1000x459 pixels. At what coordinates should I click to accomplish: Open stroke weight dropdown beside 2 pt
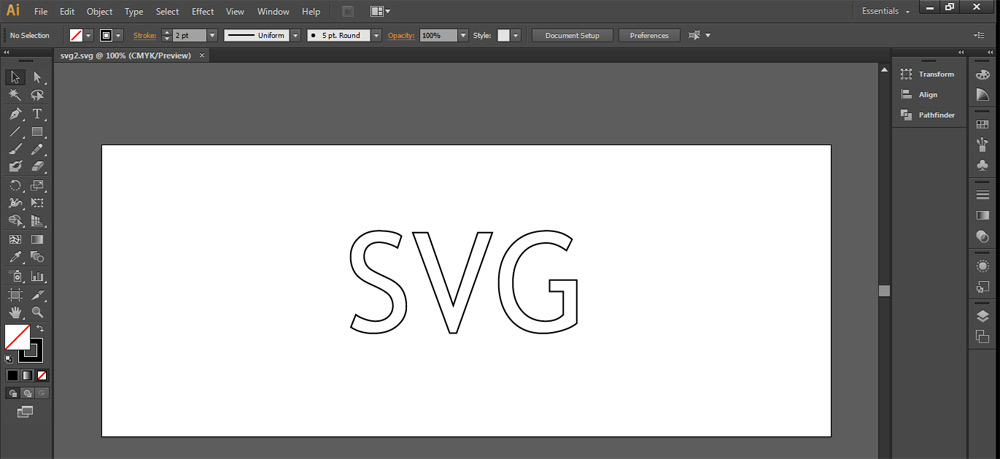tap(212, 36)
